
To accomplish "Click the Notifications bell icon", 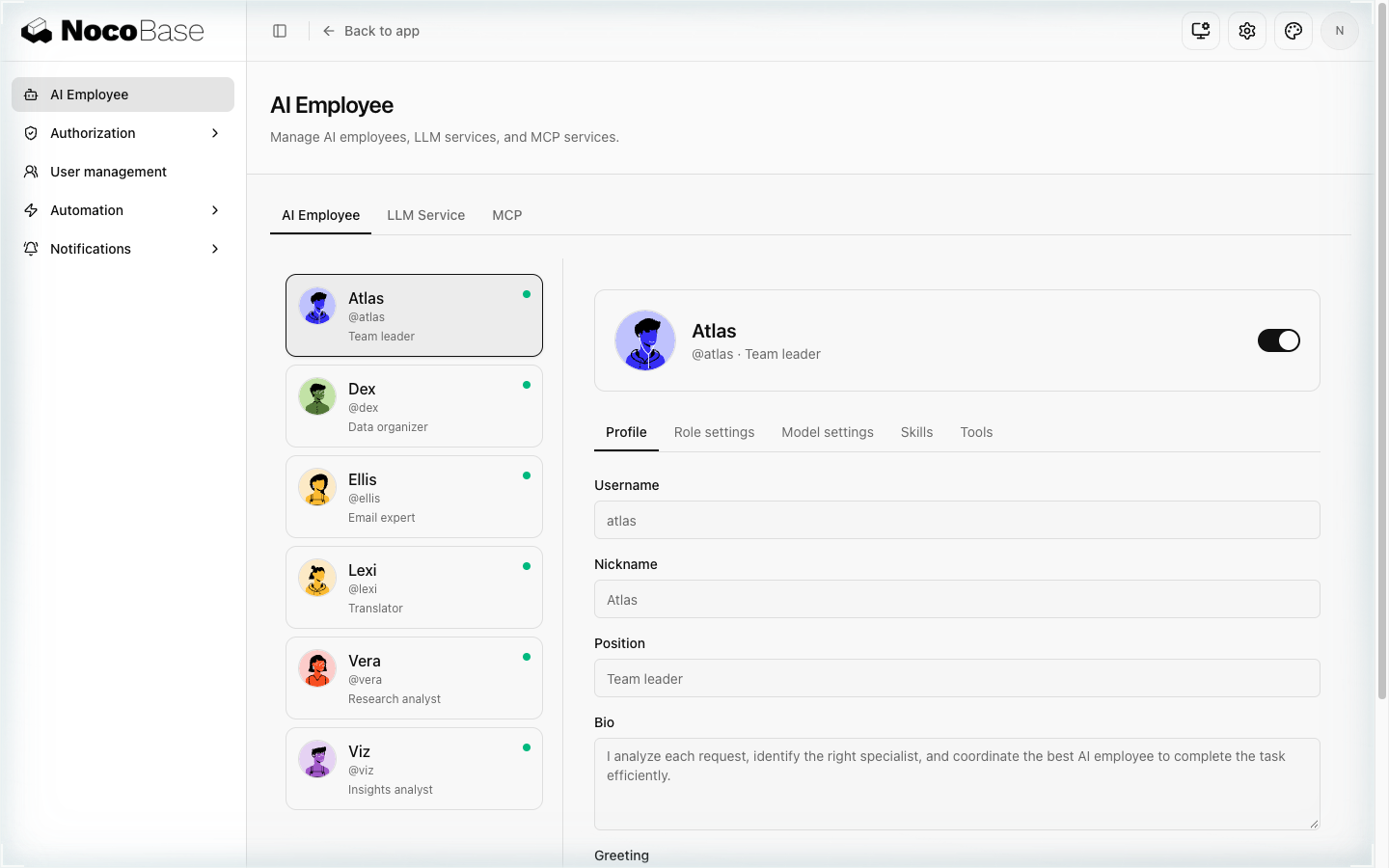I will [x=31, y=249].
